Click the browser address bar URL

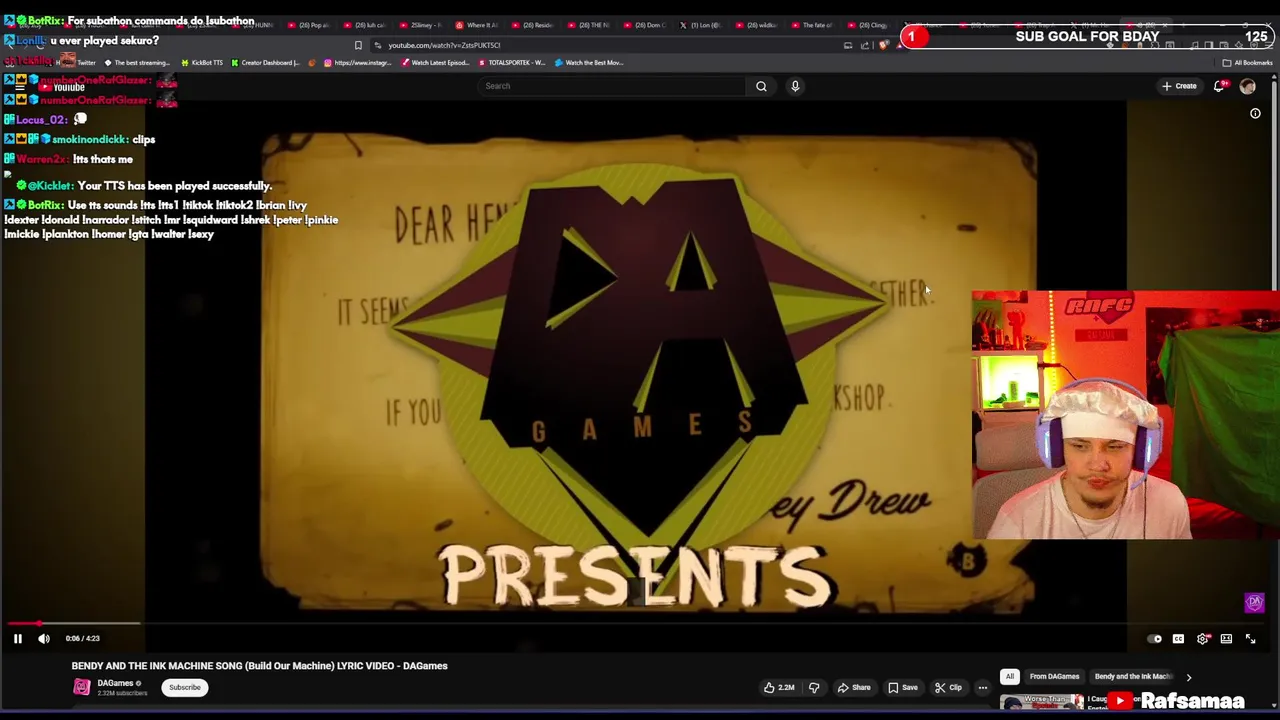coord(444,45)
